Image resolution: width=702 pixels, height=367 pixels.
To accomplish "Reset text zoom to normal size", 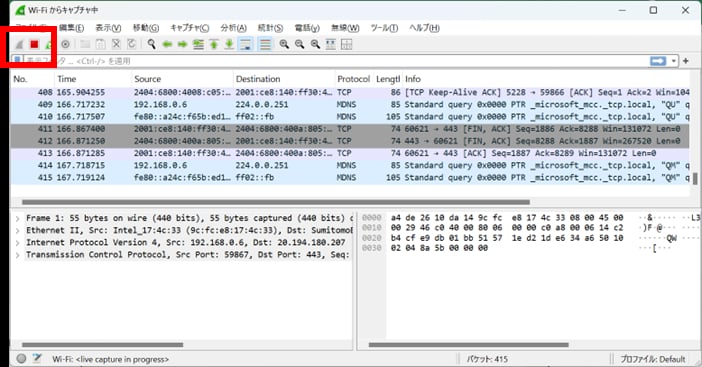I will [x=315, y=44].
